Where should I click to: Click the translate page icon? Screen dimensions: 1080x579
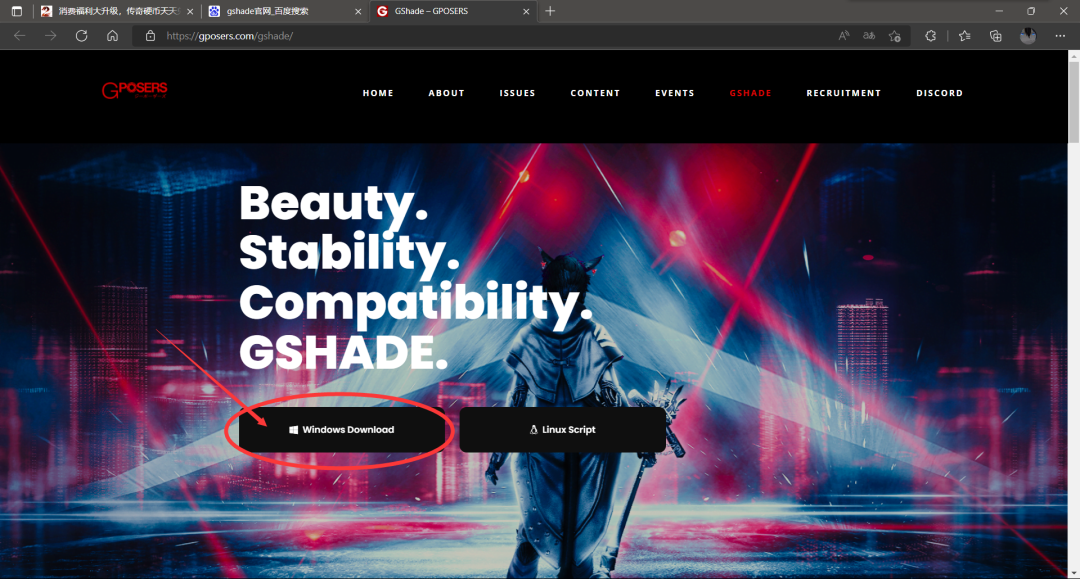[869, 36]
